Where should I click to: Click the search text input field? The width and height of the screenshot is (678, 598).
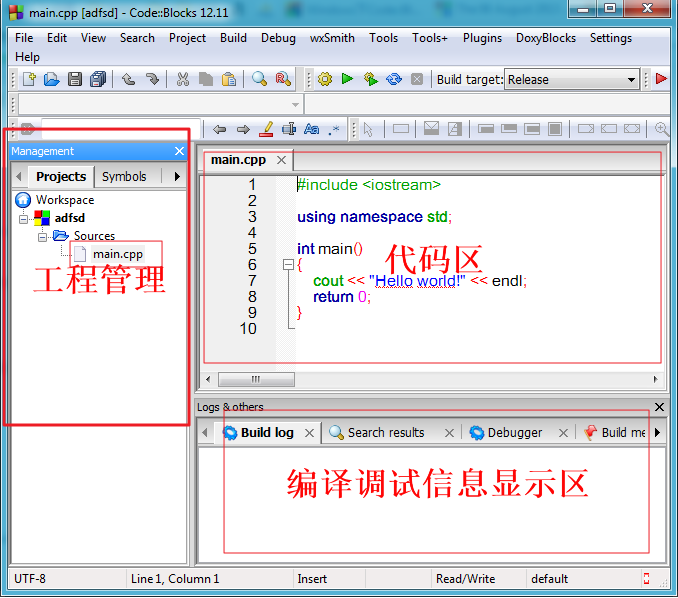pyautogui.click(x=121, y=128)
